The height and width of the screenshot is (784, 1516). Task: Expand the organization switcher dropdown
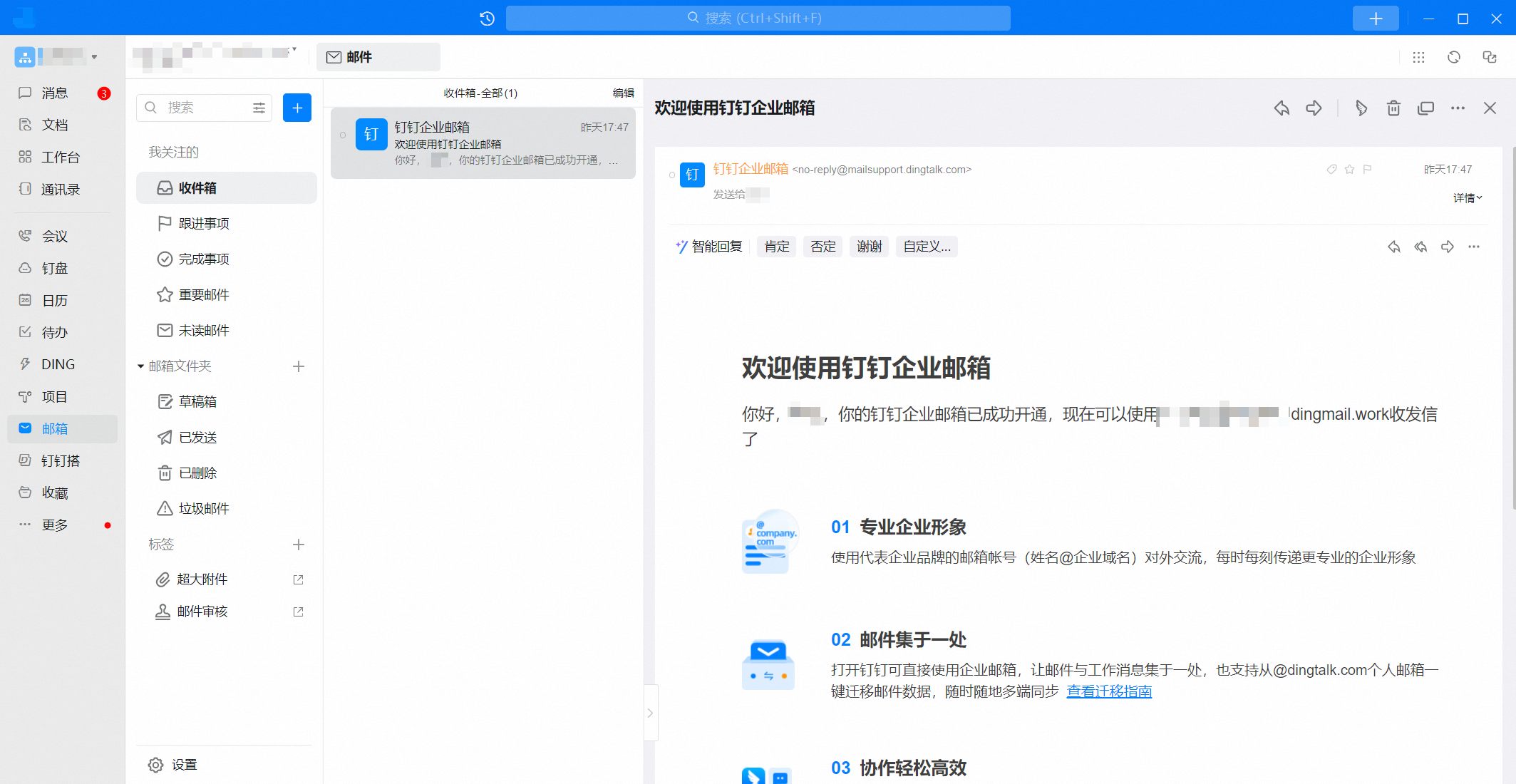[94, 57]
